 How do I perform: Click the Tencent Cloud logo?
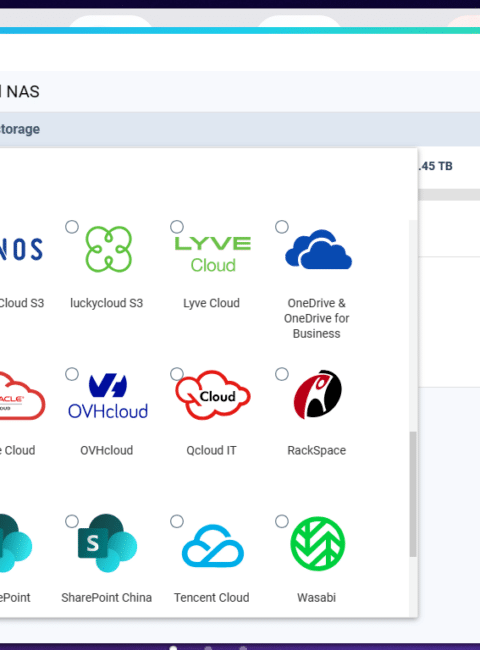[x=213, y=546]
